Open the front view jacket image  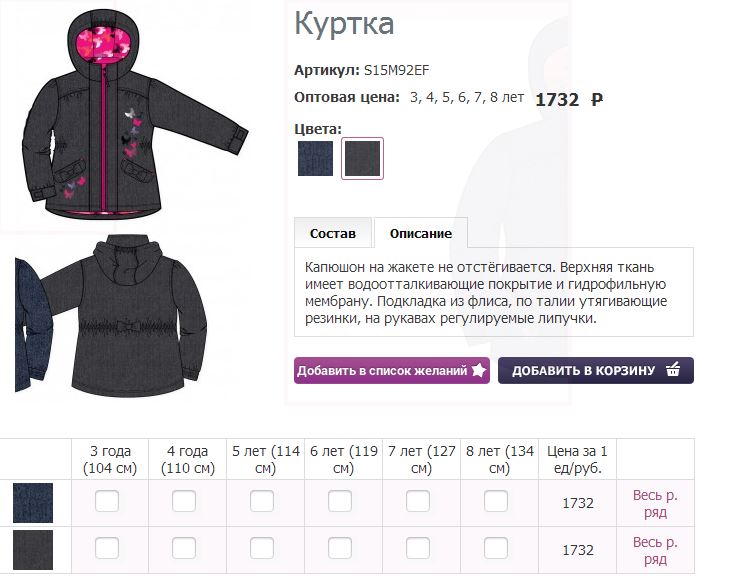point(134,114)
